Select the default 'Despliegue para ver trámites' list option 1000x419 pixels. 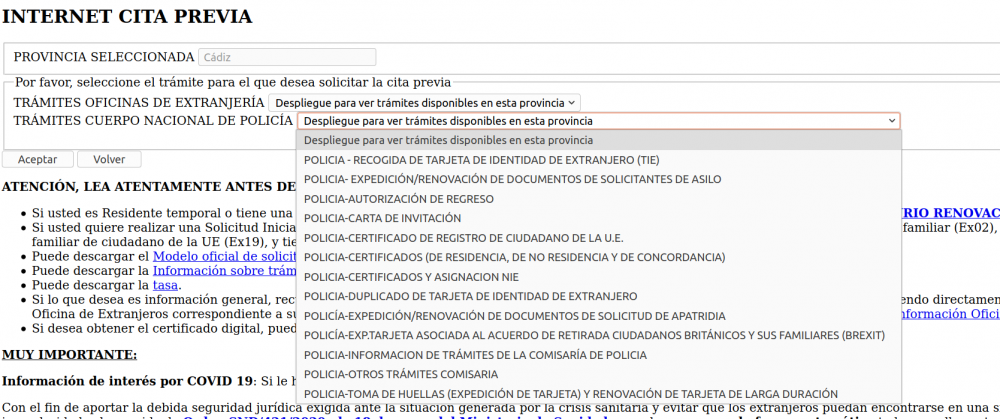(448, 140)
